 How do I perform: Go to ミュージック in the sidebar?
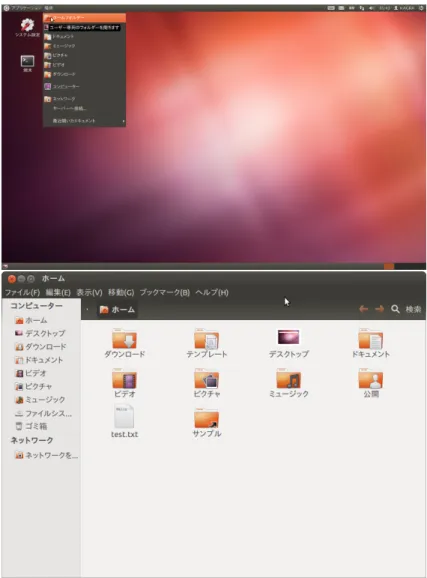39,400
